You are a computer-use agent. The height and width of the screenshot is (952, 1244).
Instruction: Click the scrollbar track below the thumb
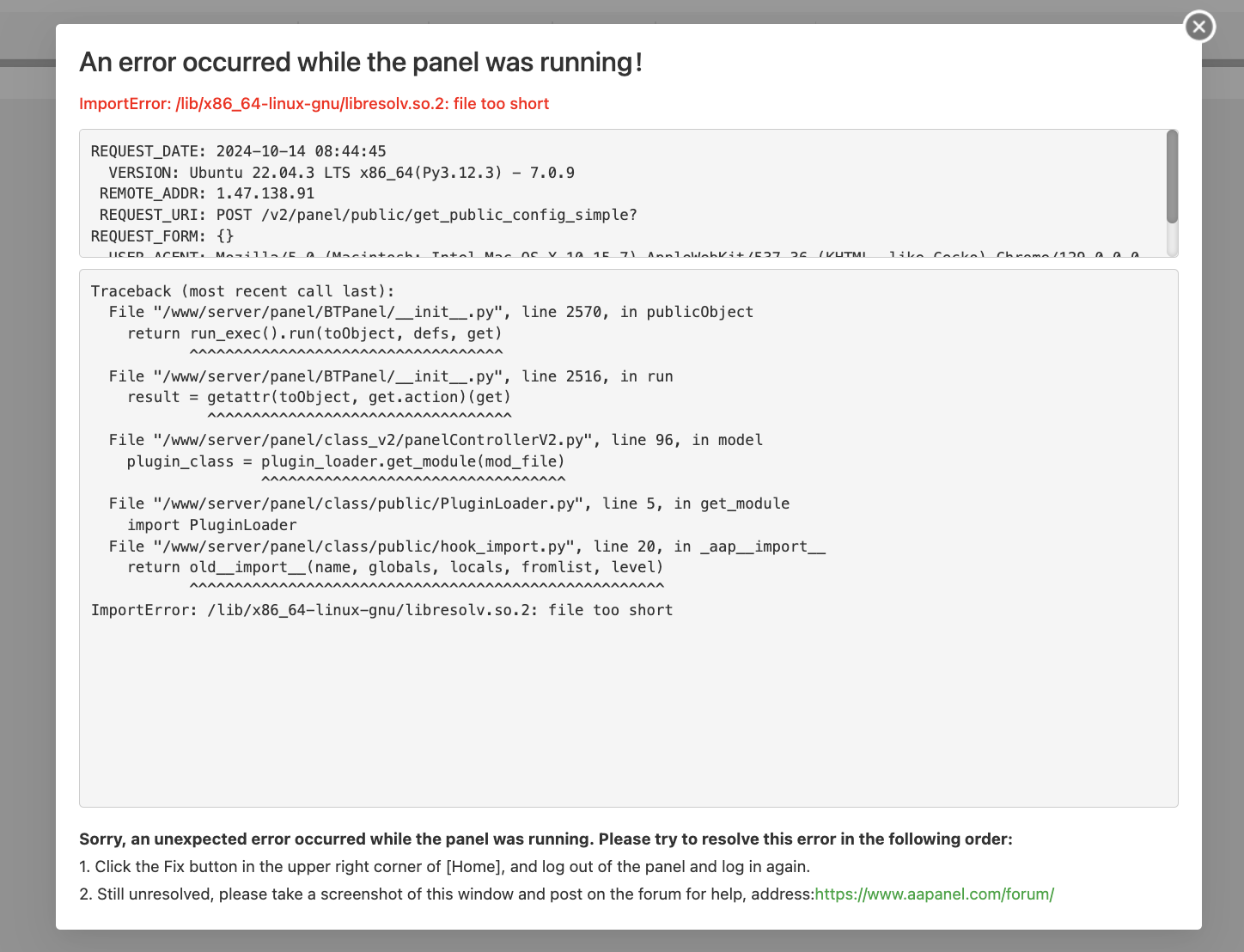coord(1172,241)
